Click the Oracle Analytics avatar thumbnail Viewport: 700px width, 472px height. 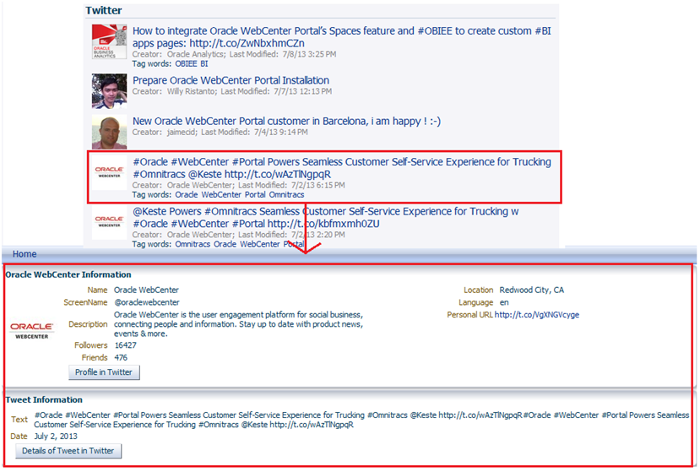(x=109, y=42)
